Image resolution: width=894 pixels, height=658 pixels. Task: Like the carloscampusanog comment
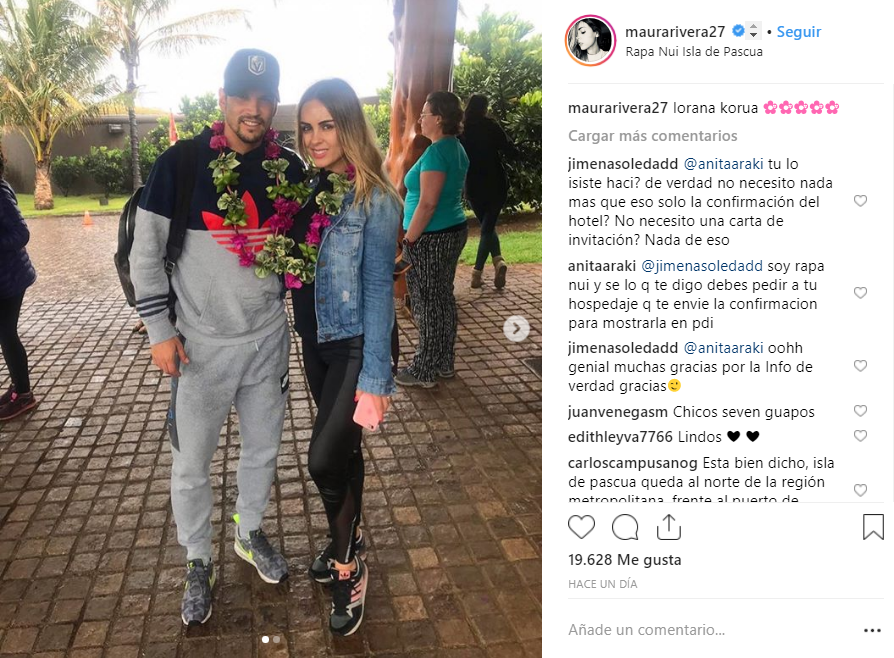860,490
